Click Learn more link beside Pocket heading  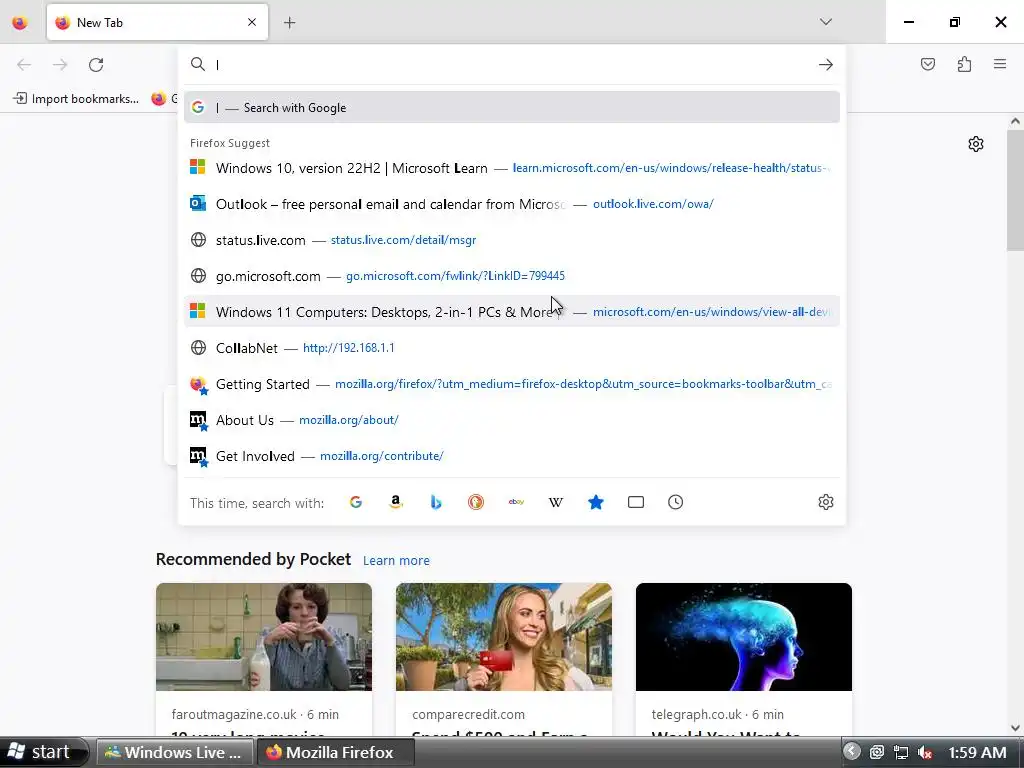(396, 560)
